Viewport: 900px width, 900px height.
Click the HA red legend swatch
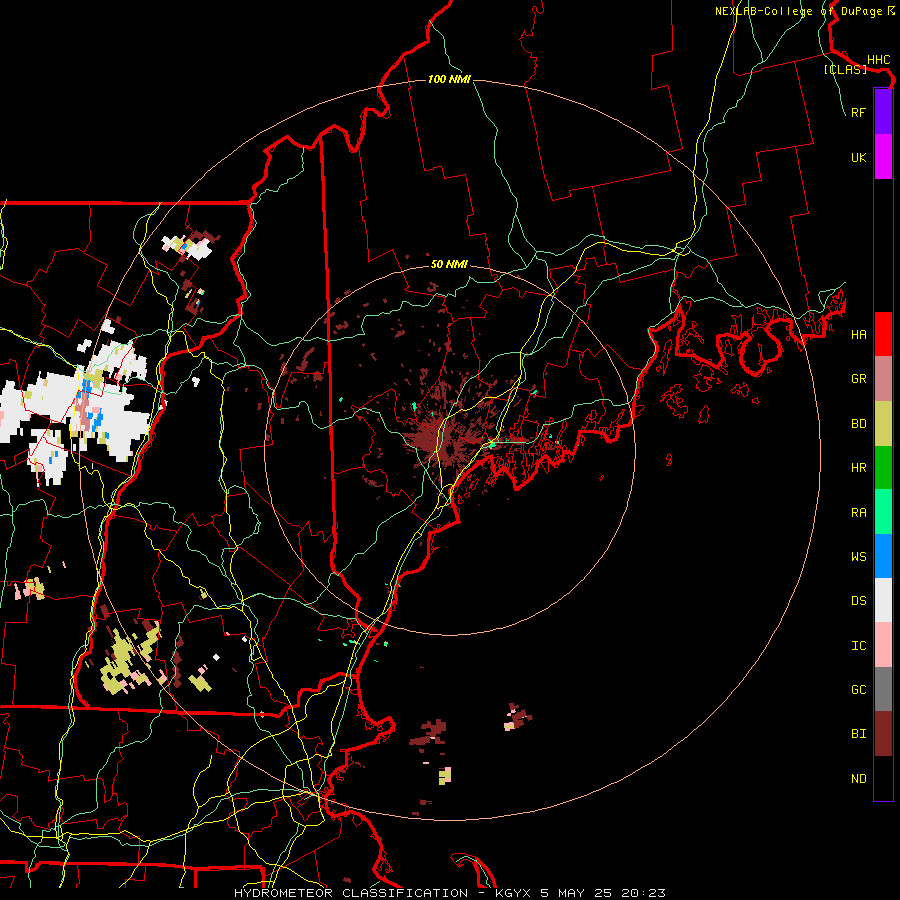click(x=883, y=334)
